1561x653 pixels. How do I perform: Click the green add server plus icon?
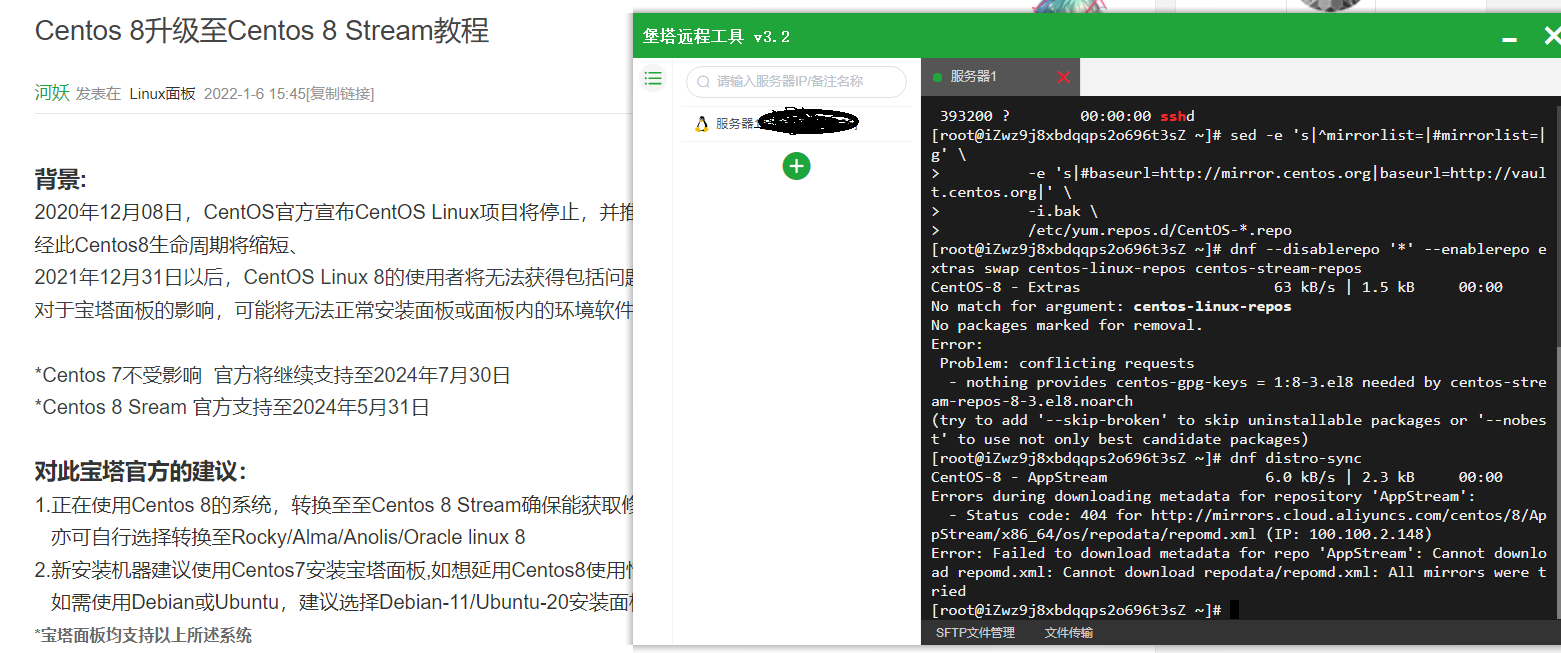[x=796, y=166]
